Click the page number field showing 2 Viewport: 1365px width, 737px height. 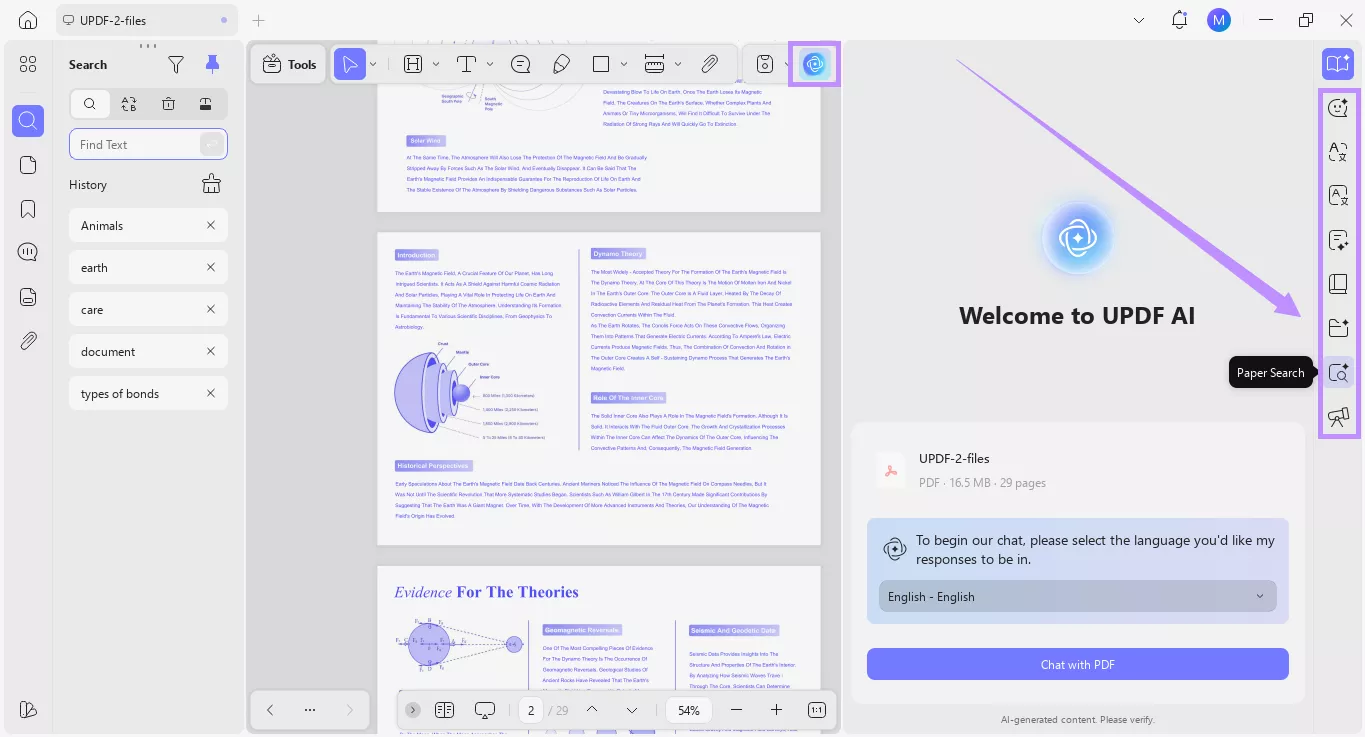click(x=531, y=710)
